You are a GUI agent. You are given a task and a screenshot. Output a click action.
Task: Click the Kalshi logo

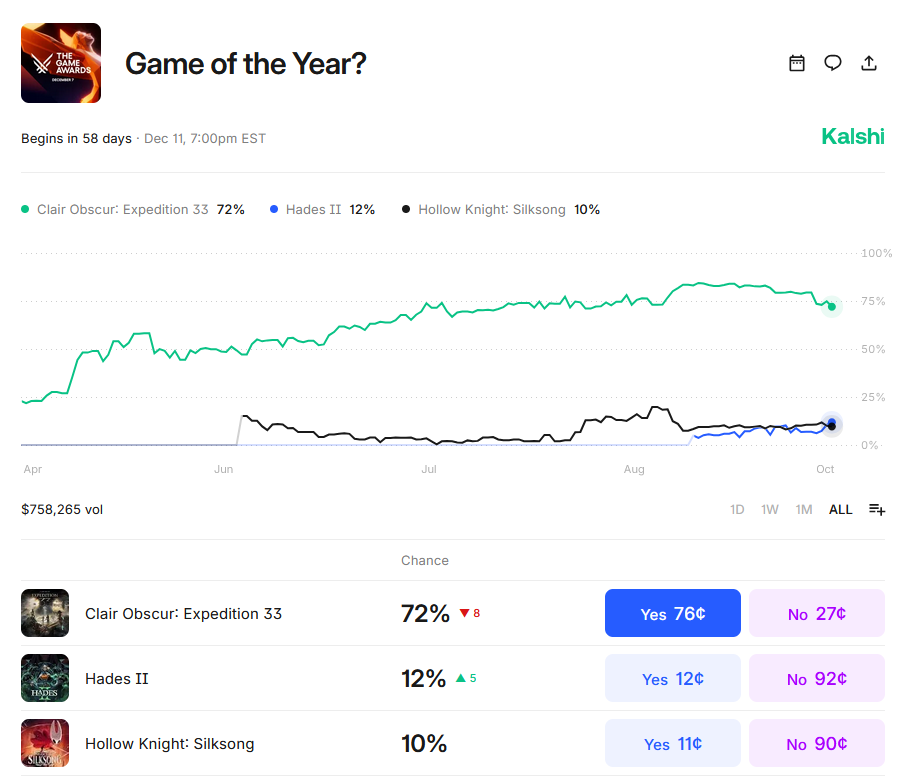[852, 137]
